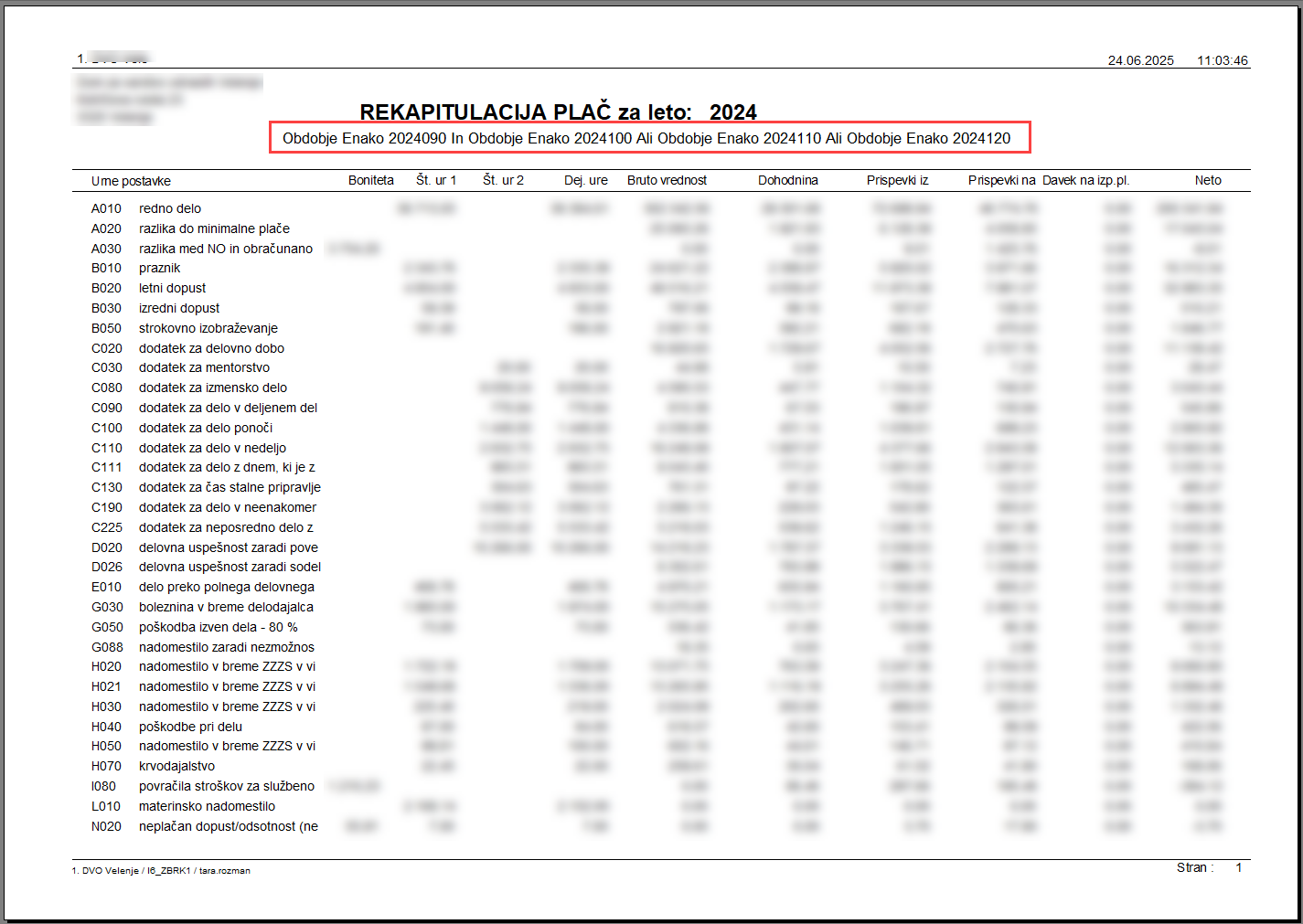Image resolution: width=1303 pixels, height=924 pixels.
Task: Click nadomestilo zaradi nezmožnos
Action: coord(227,647)
